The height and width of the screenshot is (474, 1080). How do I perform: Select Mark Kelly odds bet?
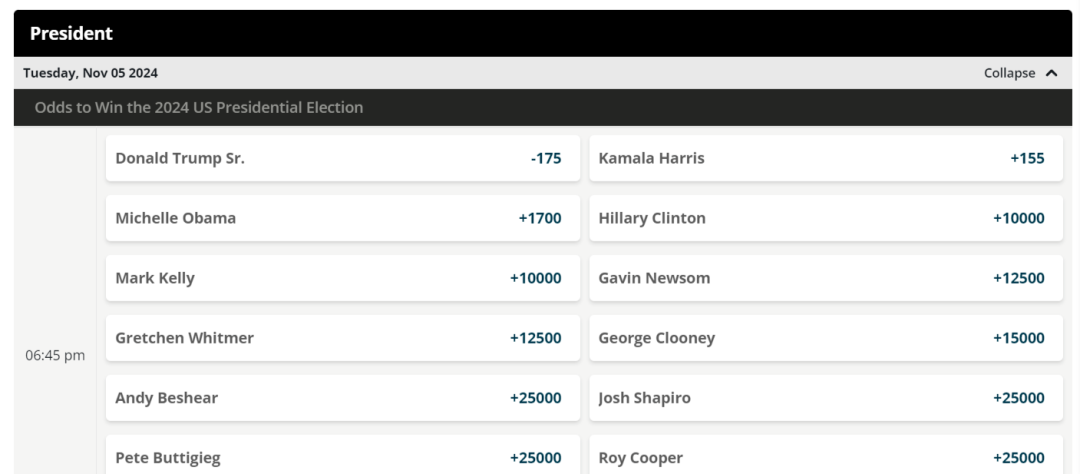[343, 278]
